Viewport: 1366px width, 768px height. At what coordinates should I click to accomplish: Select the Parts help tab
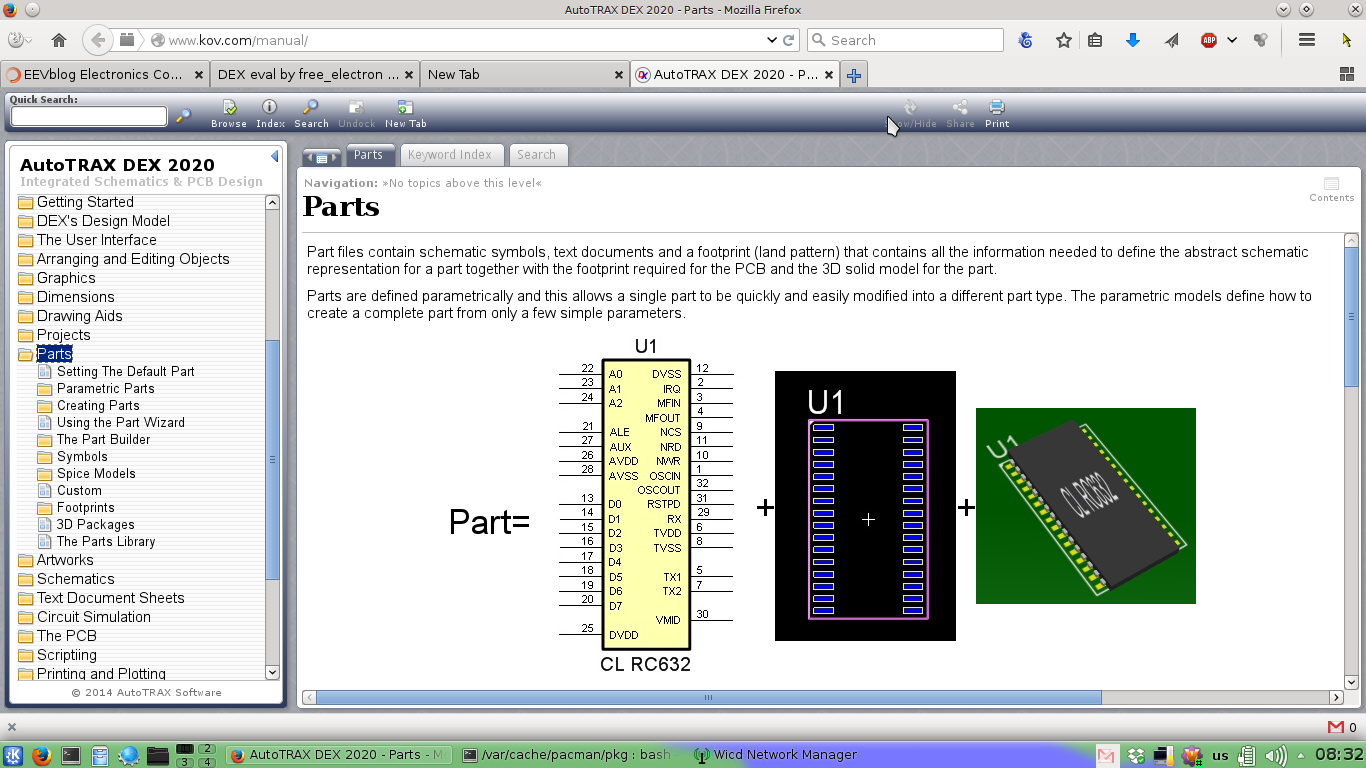pyautogui.click(x=368, y=155)
